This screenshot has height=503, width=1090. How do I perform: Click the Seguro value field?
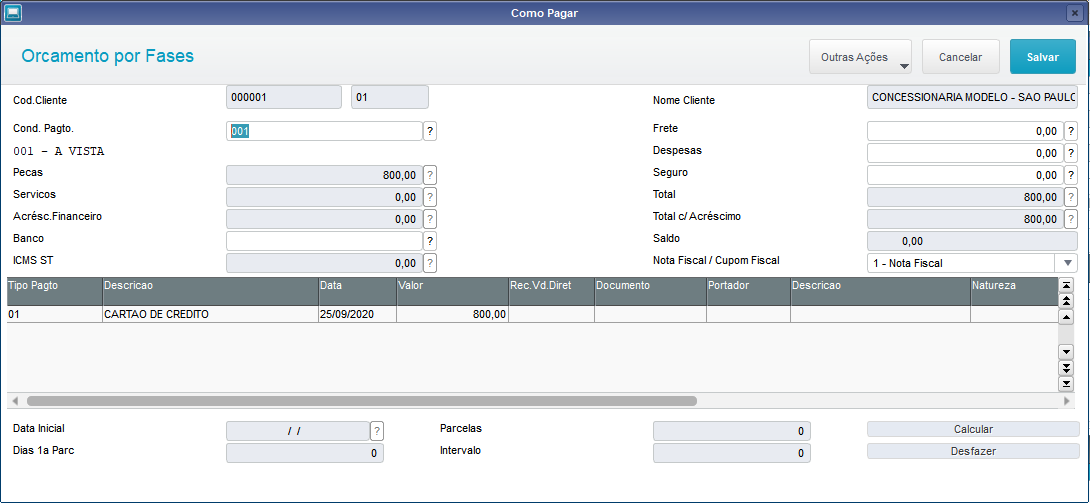click(966, 175)
